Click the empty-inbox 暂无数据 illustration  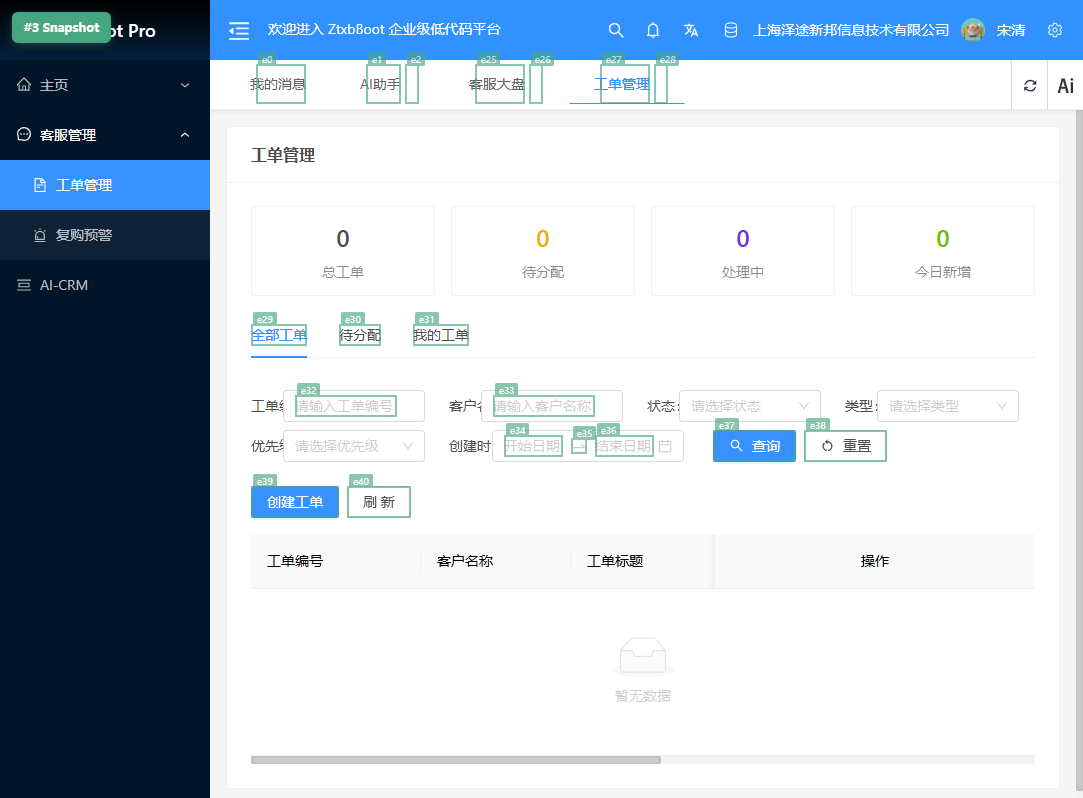coord(642,656)
